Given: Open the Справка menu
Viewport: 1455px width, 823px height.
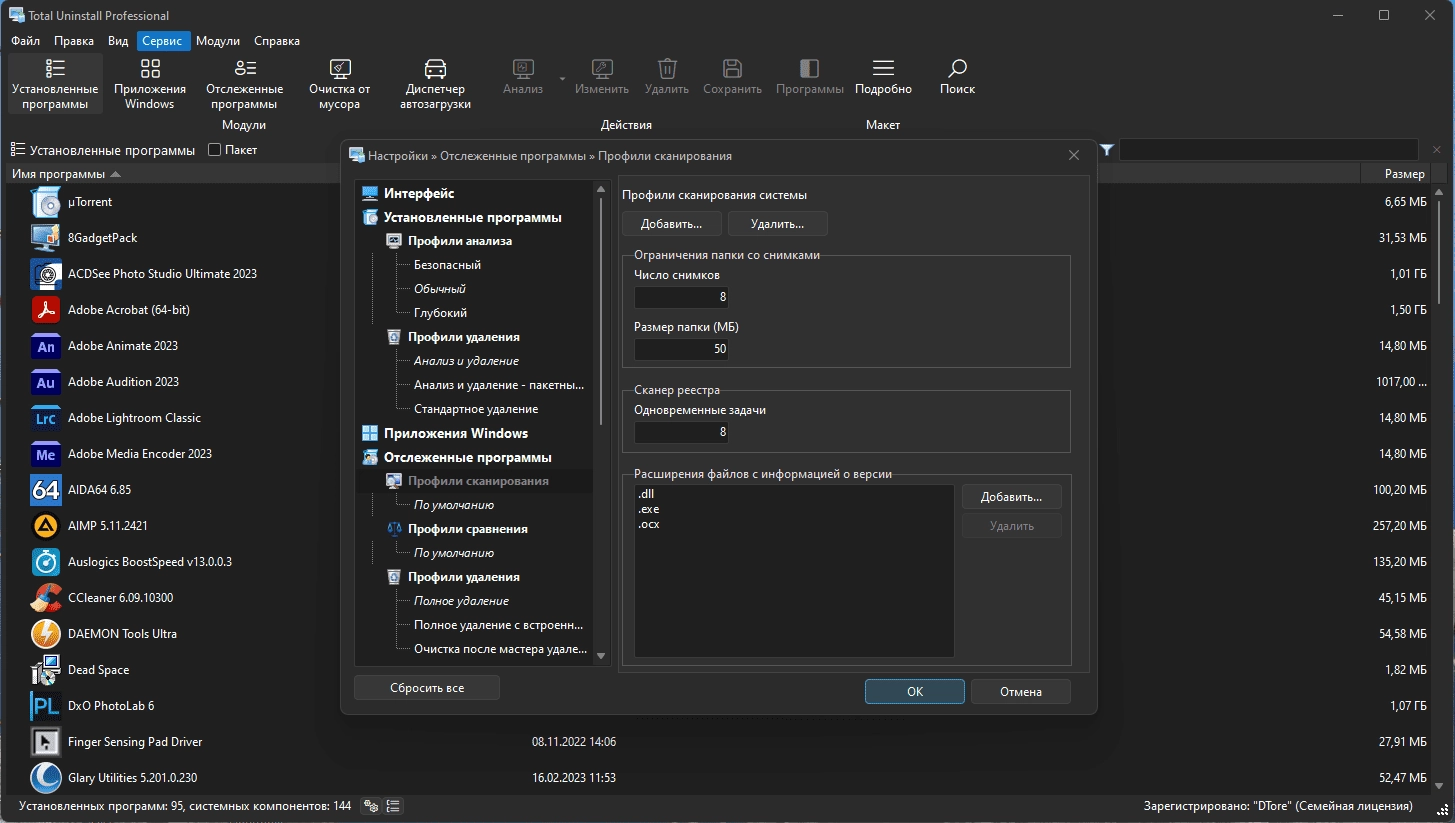Looking at the screenshot, I should coord(277,41).
